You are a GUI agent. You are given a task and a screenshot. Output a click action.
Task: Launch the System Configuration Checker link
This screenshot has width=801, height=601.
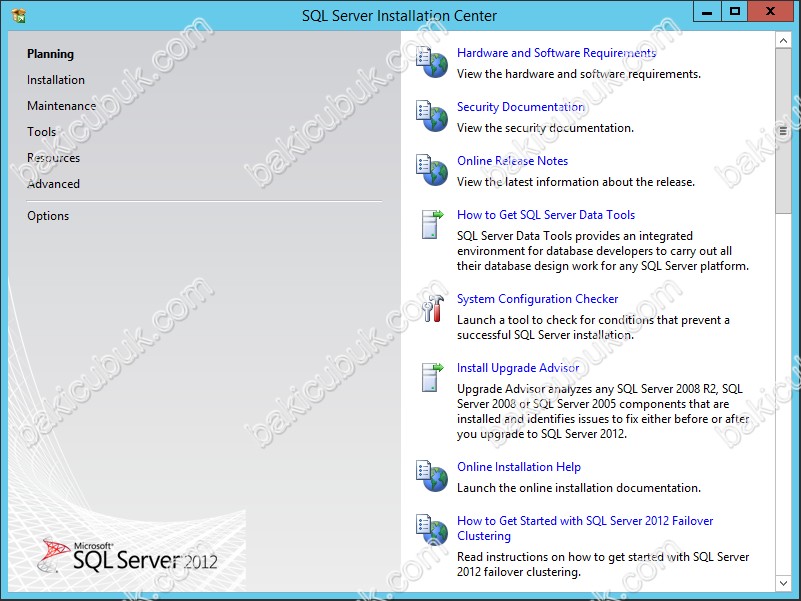click(x=537, y=299)
